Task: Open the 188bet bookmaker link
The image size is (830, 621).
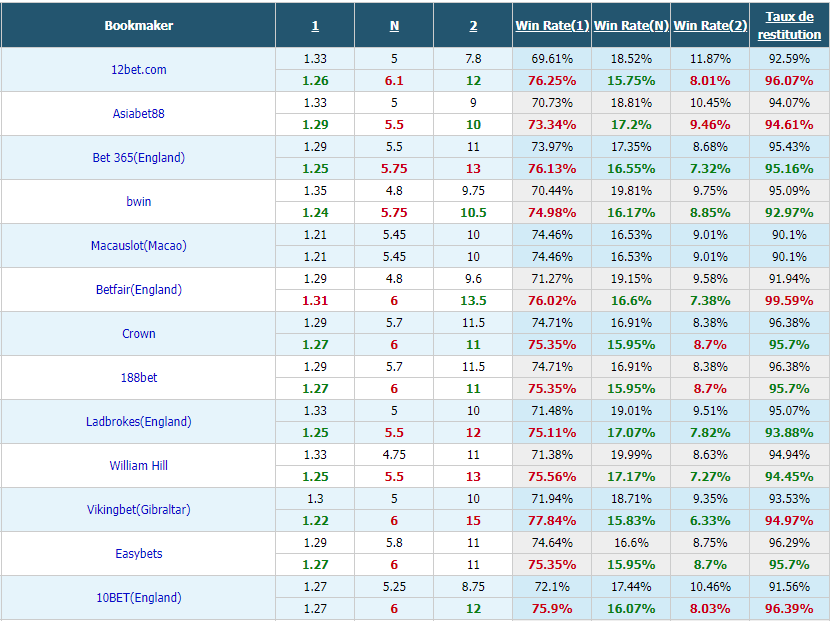Action: [x=139, y=377]
